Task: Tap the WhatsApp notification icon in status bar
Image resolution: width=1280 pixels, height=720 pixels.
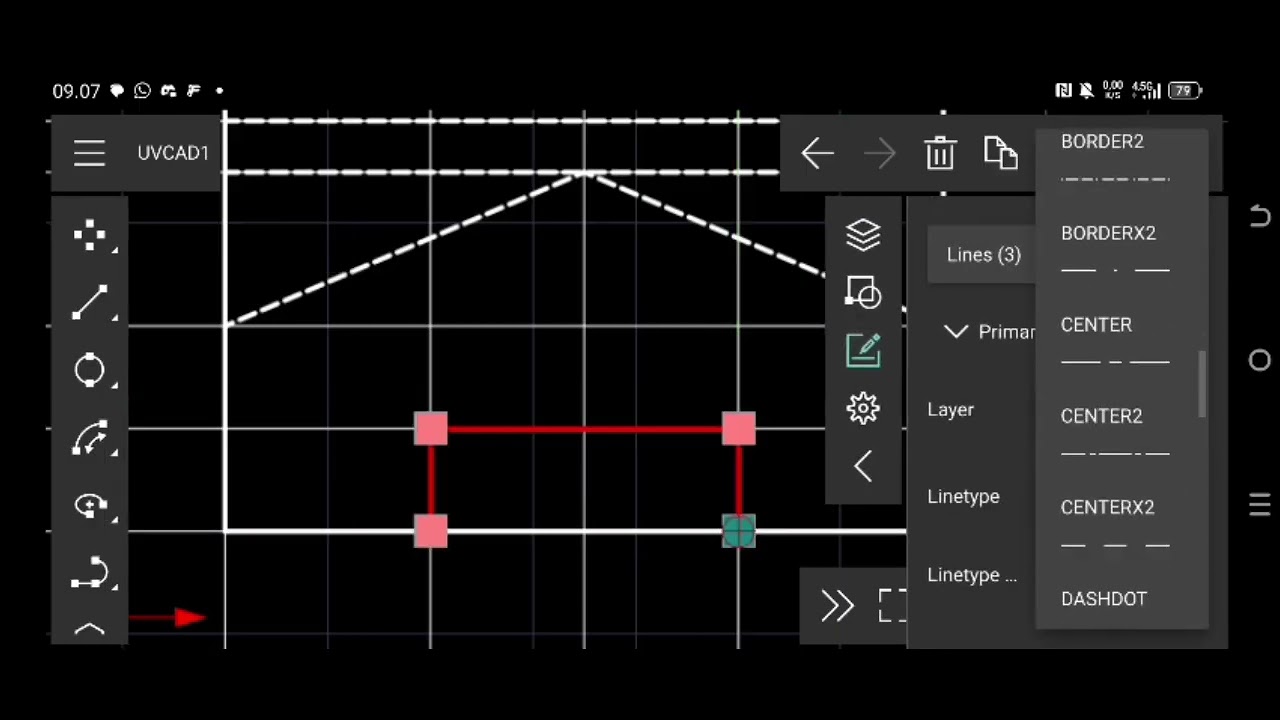Action: pos(142,91)
